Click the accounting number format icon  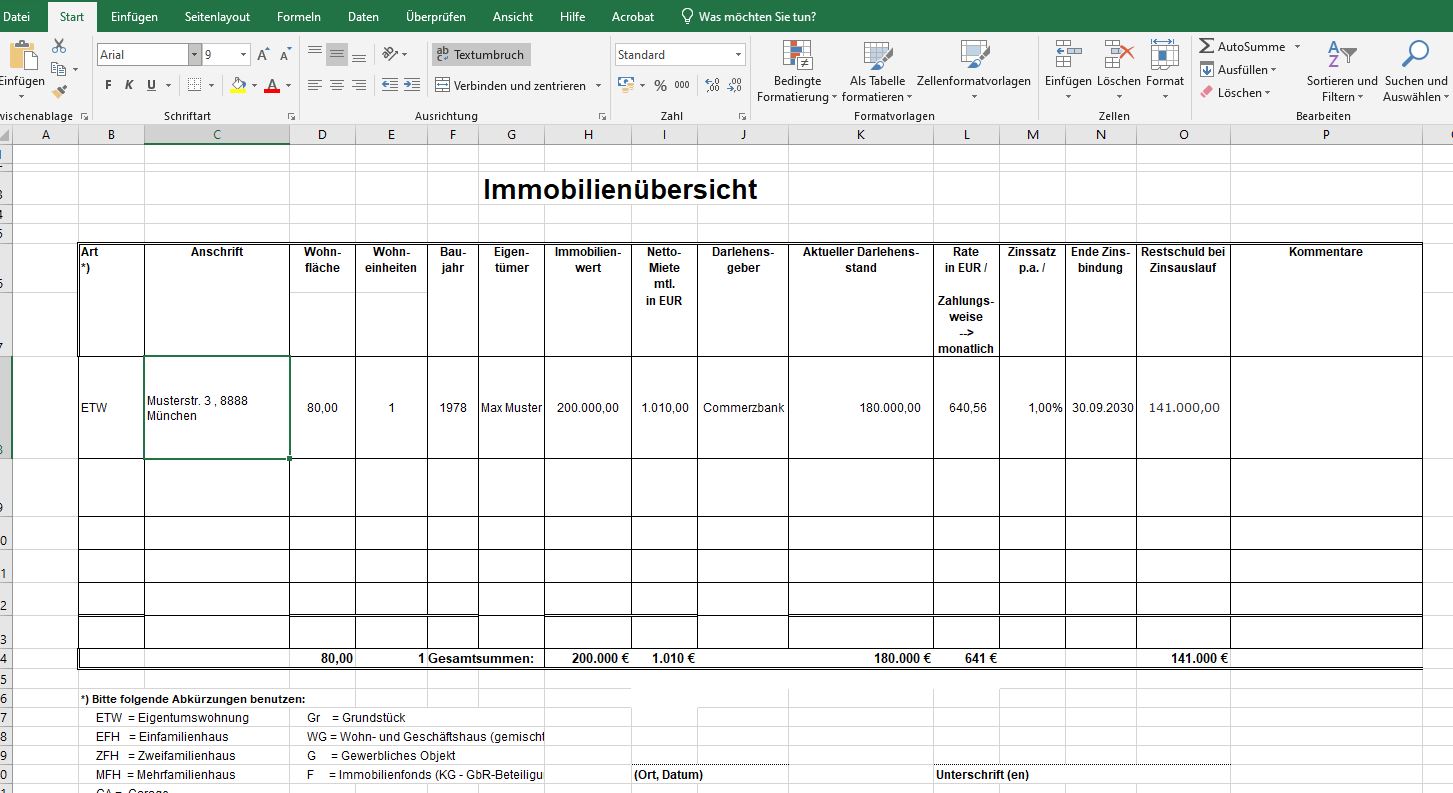(626, 86)
